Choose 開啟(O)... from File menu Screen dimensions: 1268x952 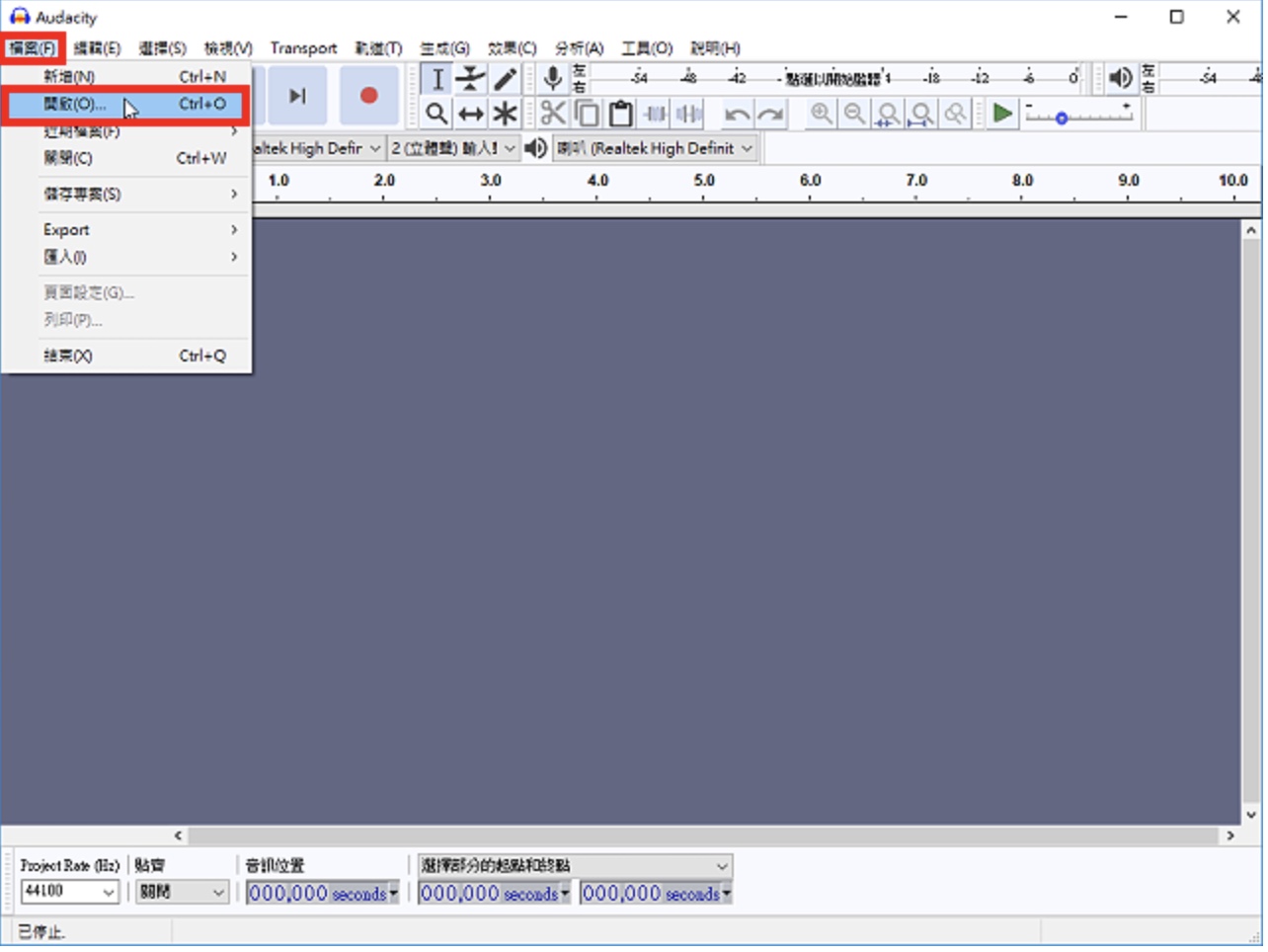tap(126, 104)
